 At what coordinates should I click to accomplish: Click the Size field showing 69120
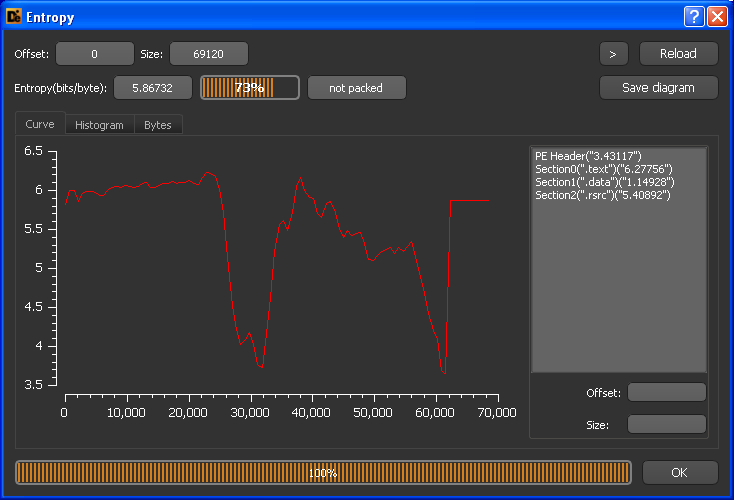click(208, 54)
